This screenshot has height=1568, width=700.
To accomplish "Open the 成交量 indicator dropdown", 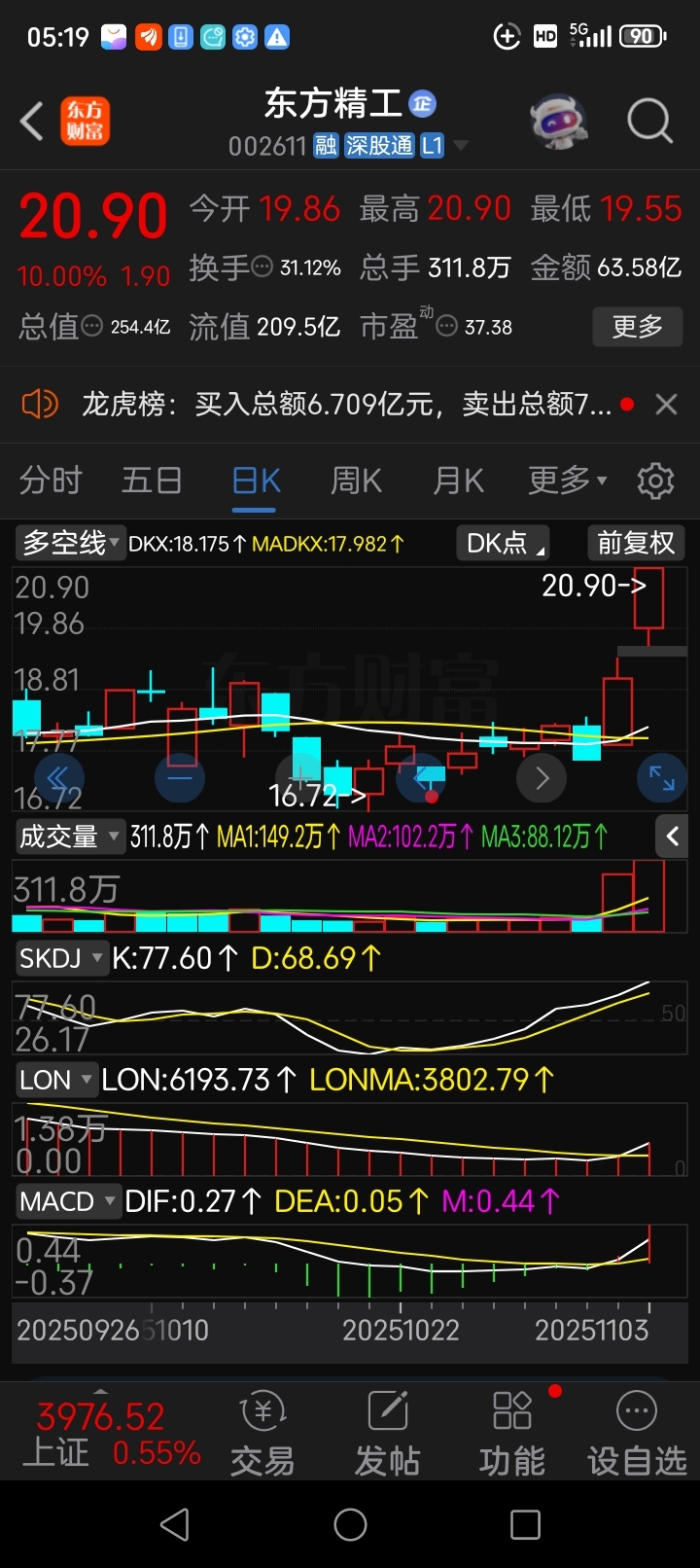I will tap(69, 837).
